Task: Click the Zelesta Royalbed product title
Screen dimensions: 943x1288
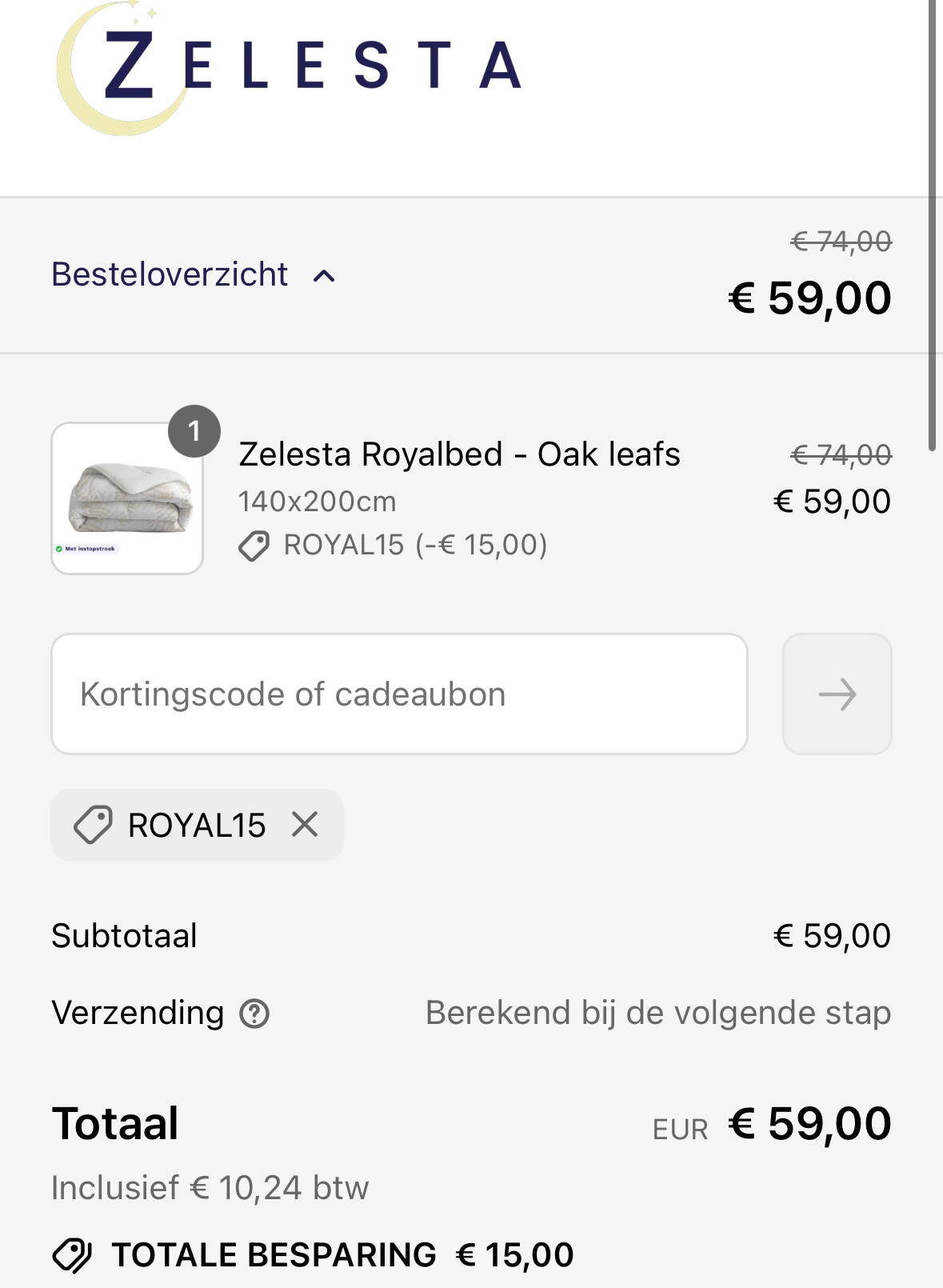Action: click(459, 454)
